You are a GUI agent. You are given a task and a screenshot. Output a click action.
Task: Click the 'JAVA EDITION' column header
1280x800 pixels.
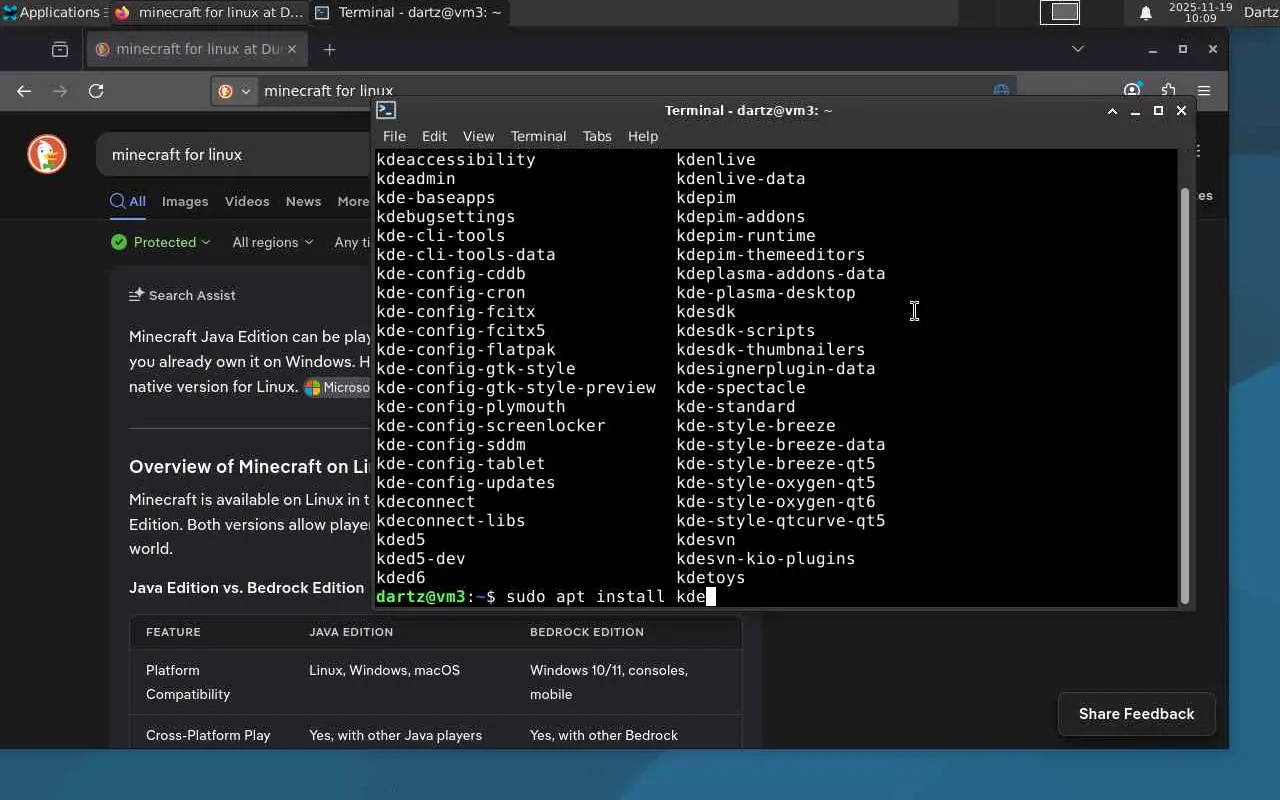(351, 632)
